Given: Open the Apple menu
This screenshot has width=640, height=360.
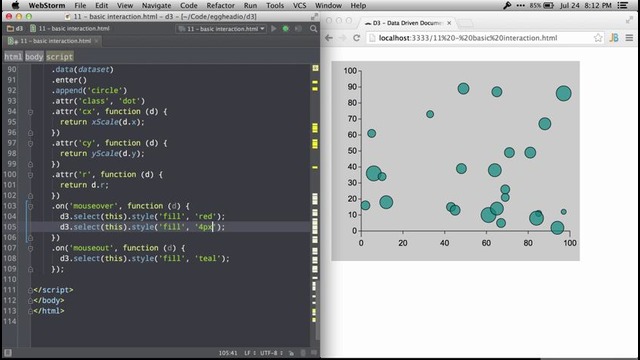Looking at the screenshot, I should pos(15,5).
